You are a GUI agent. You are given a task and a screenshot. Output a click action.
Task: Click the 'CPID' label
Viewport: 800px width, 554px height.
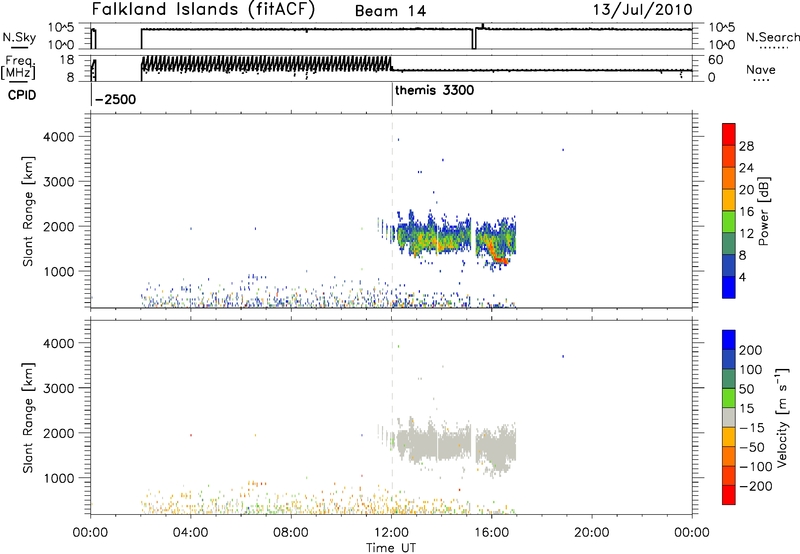pyautogui.click(x=22, y=95)
